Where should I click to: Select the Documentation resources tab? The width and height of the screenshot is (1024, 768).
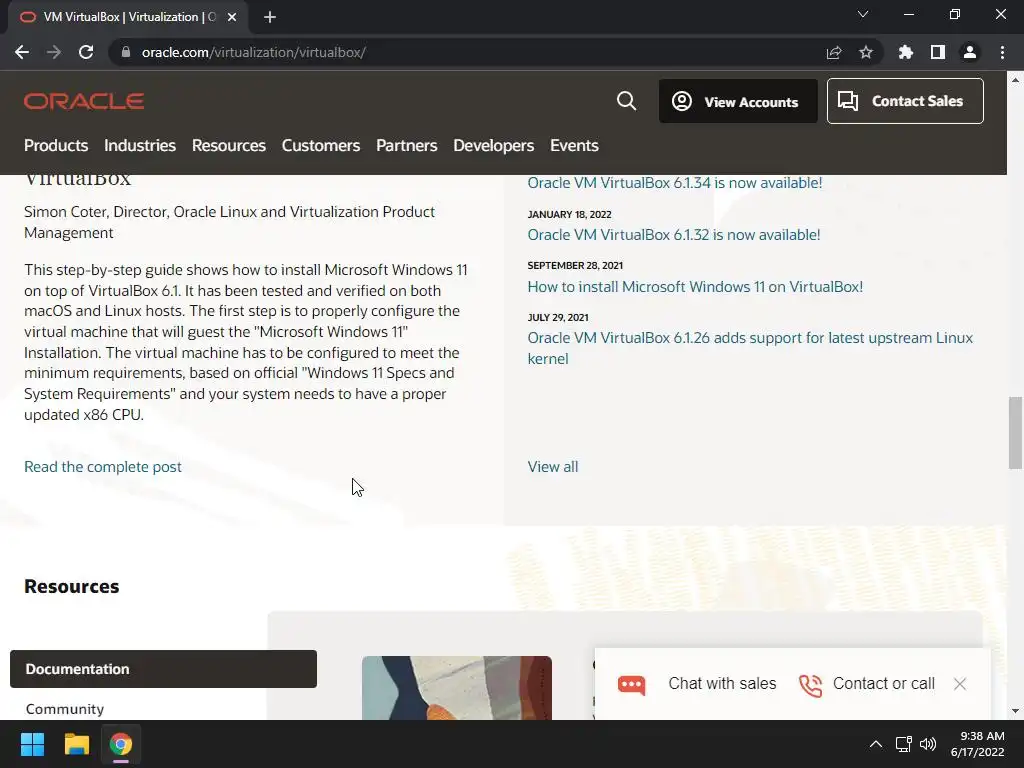163,669
